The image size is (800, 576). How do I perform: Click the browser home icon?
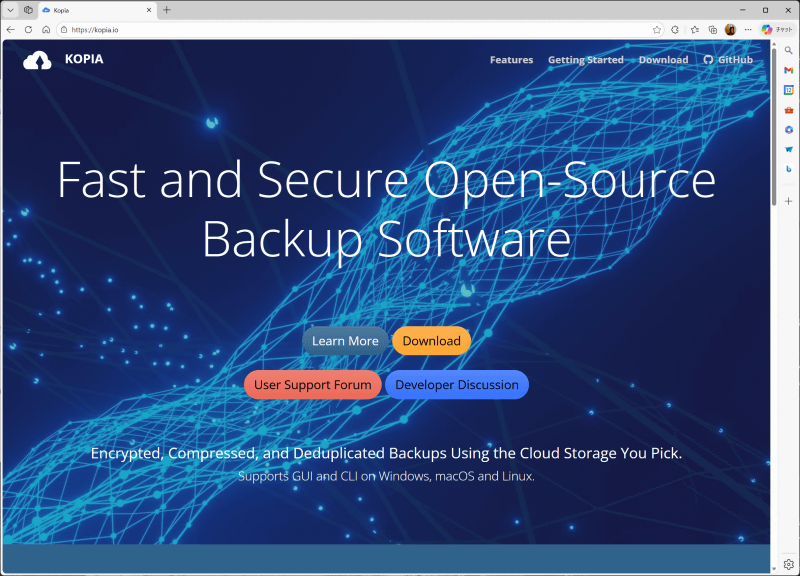click(46, 30)
